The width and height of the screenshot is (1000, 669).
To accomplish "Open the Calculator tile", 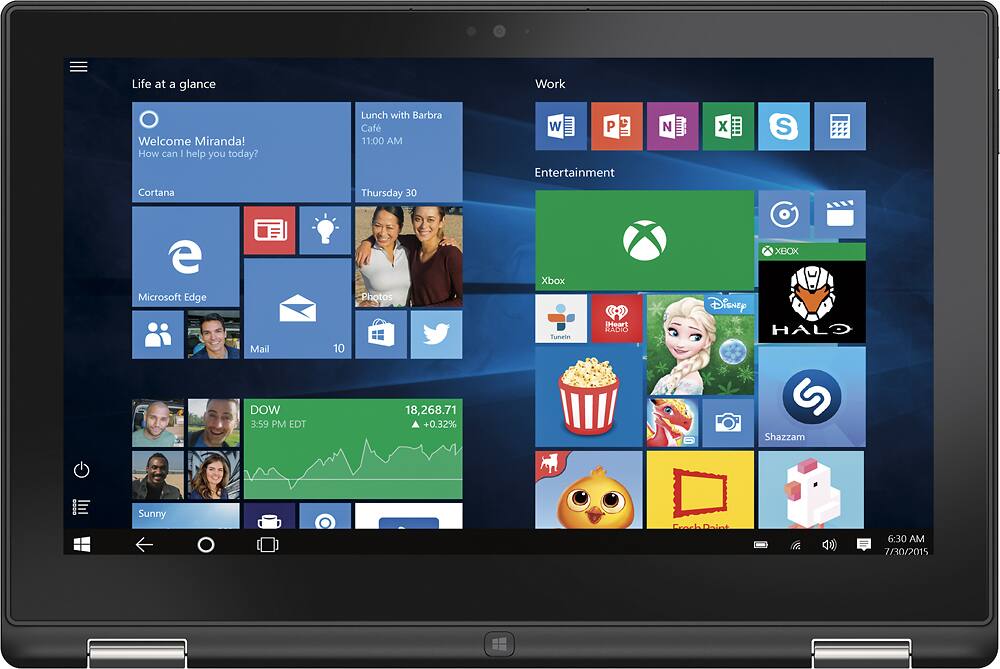I will pyautogui.click(x=840, y=126).
